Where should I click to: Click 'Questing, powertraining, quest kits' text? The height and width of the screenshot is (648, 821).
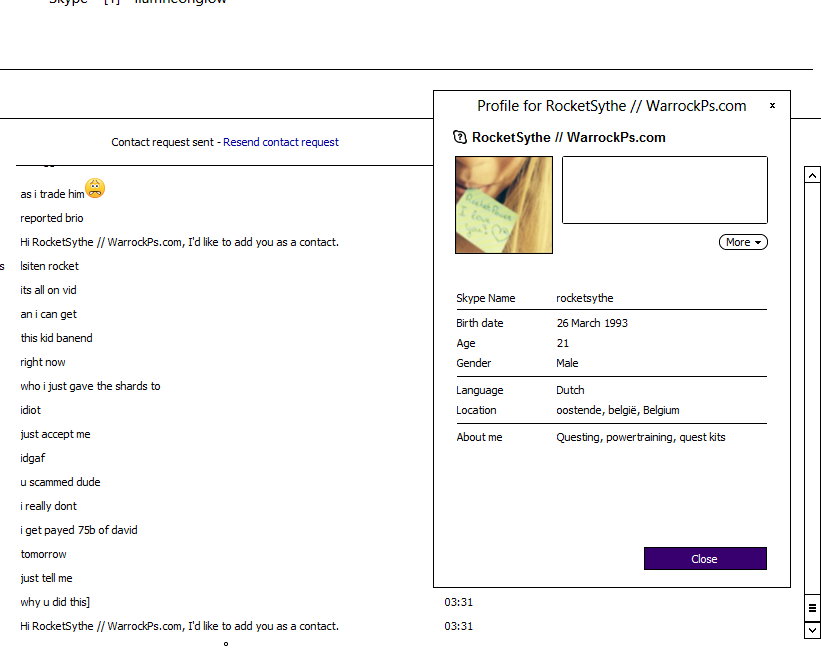[641, 438]
